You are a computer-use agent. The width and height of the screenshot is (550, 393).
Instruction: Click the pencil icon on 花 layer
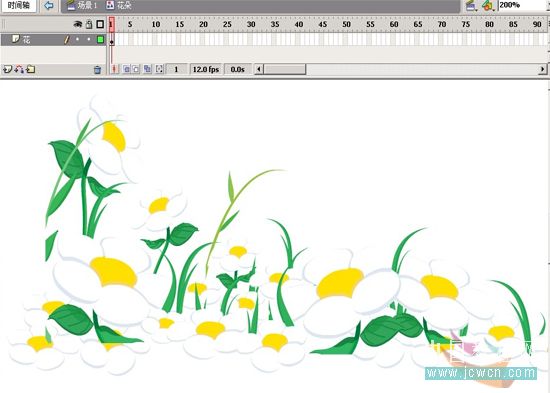coord(66,40)
